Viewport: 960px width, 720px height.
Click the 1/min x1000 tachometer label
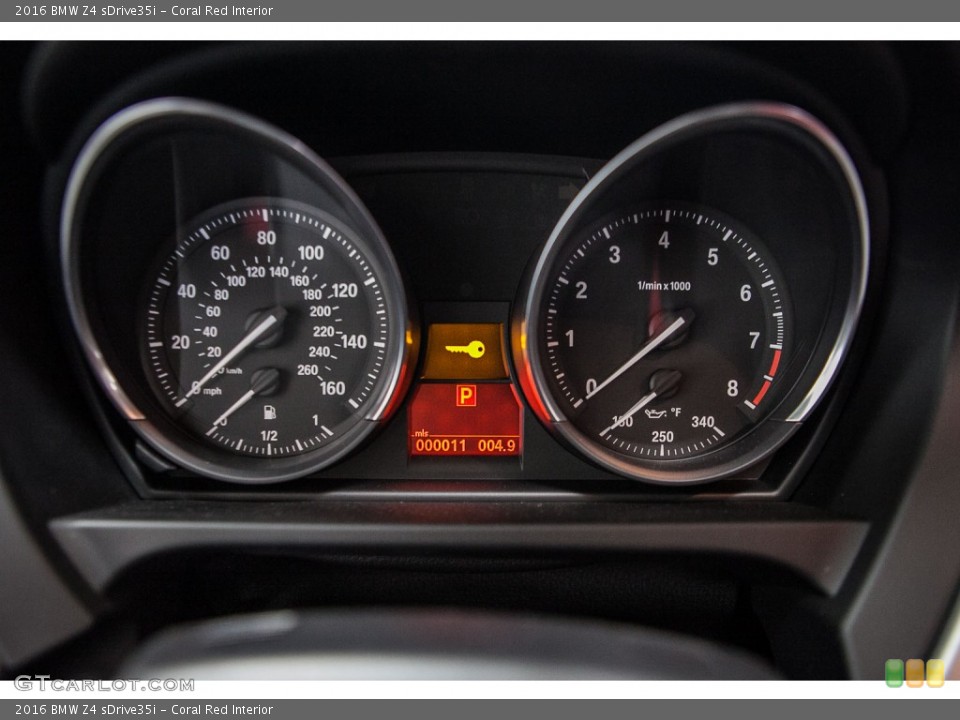pyautogui.click(x=664, y=286)
